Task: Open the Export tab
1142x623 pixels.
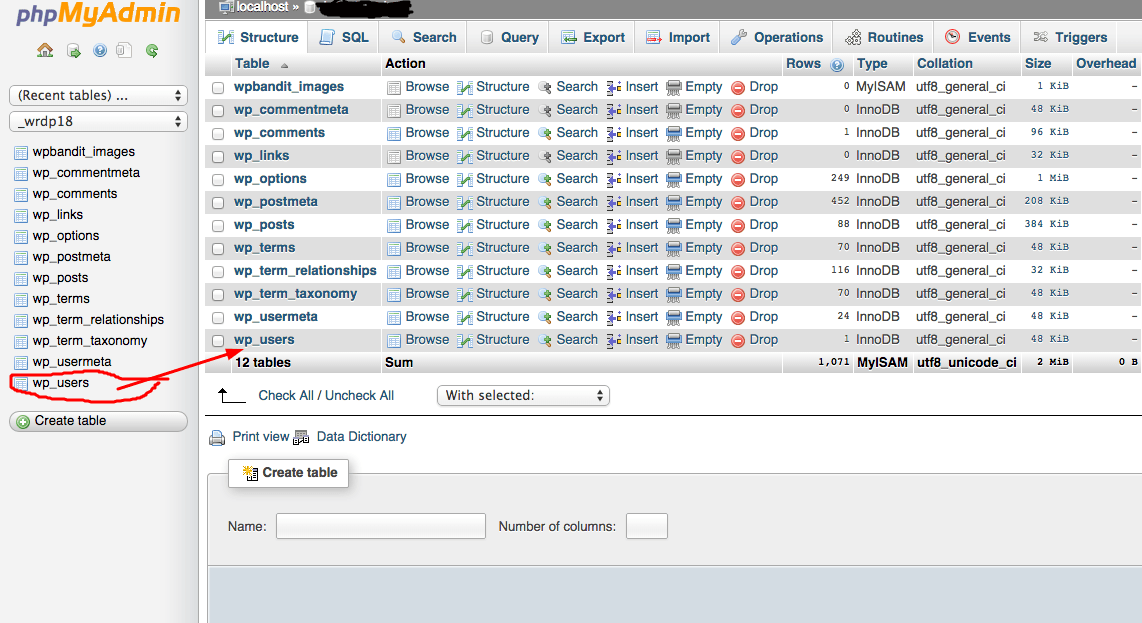Action: point(593,37)
